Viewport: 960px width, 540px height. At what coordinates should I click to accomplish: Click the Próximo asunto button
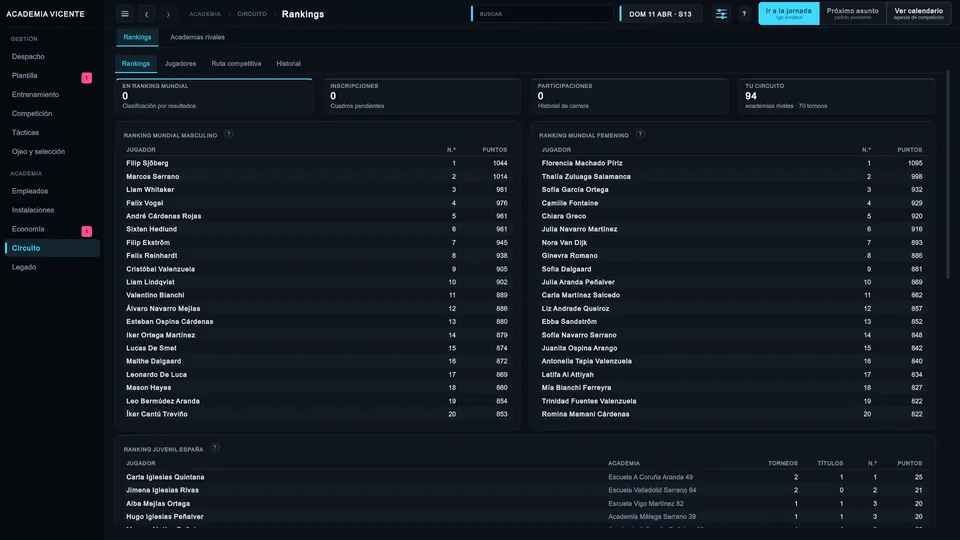tap(852, 13)
